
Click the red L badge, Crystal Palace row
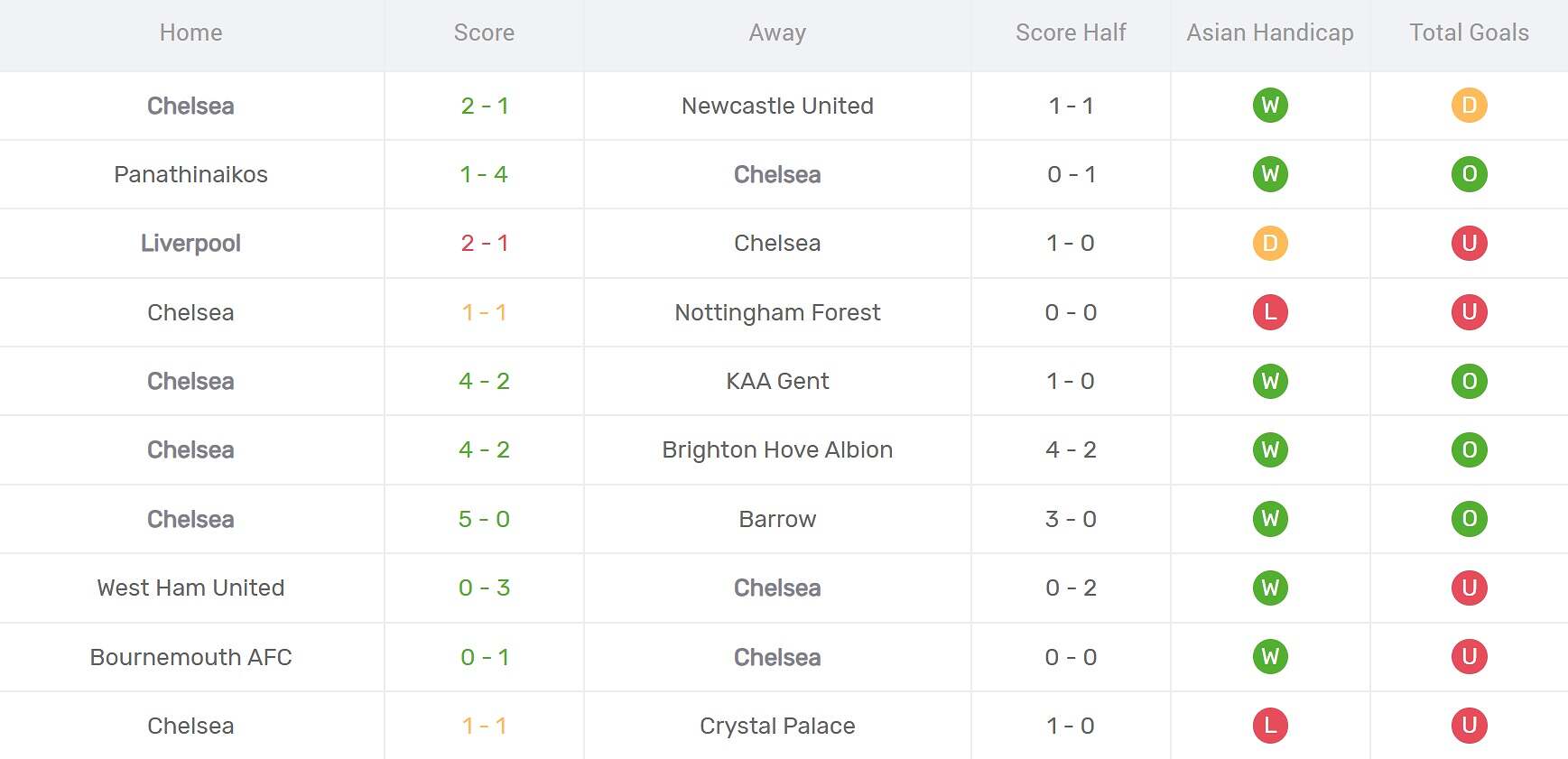pyautogui.click(x=1270, y=726)
